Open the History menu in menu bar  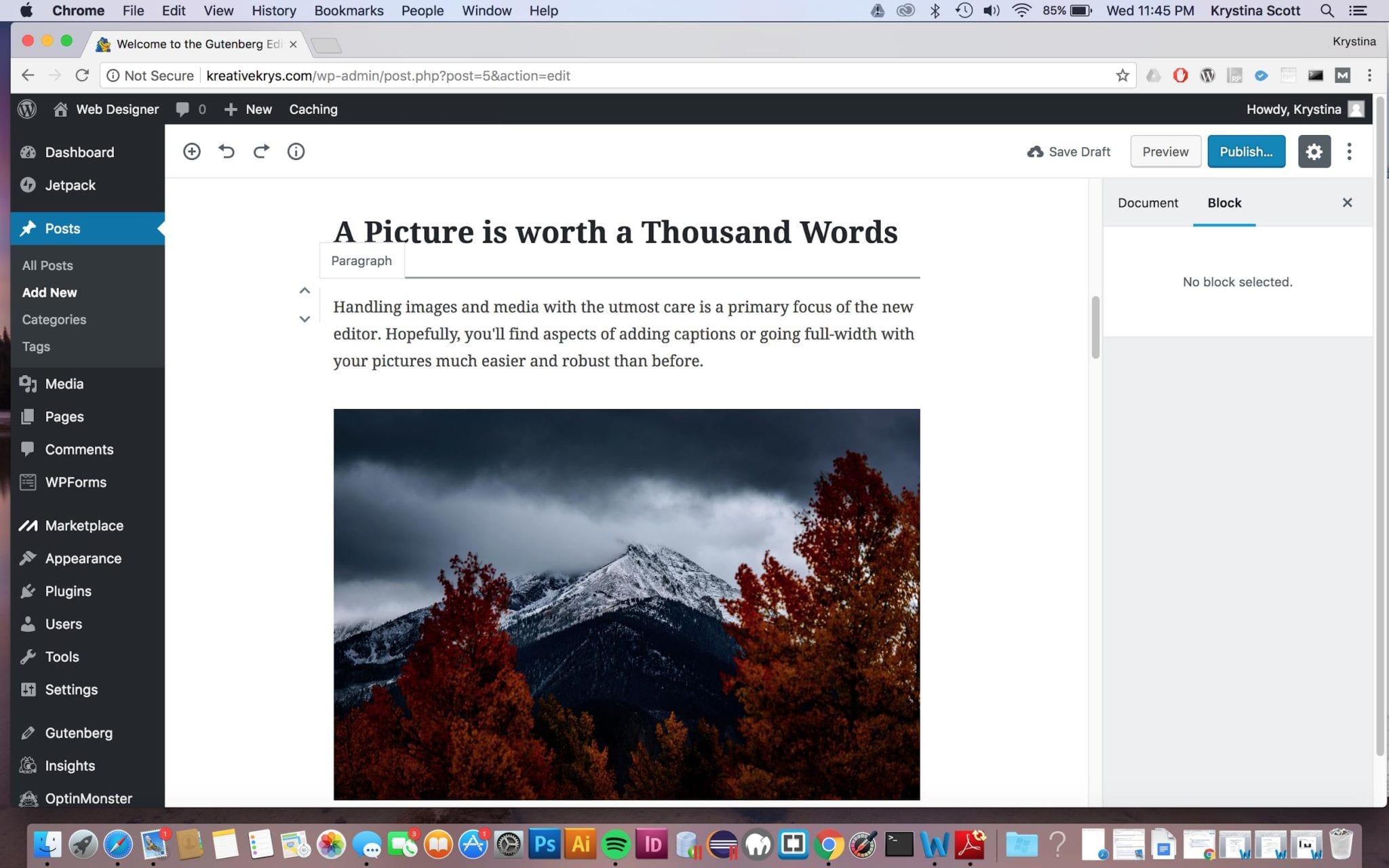[x=273, y=10]
